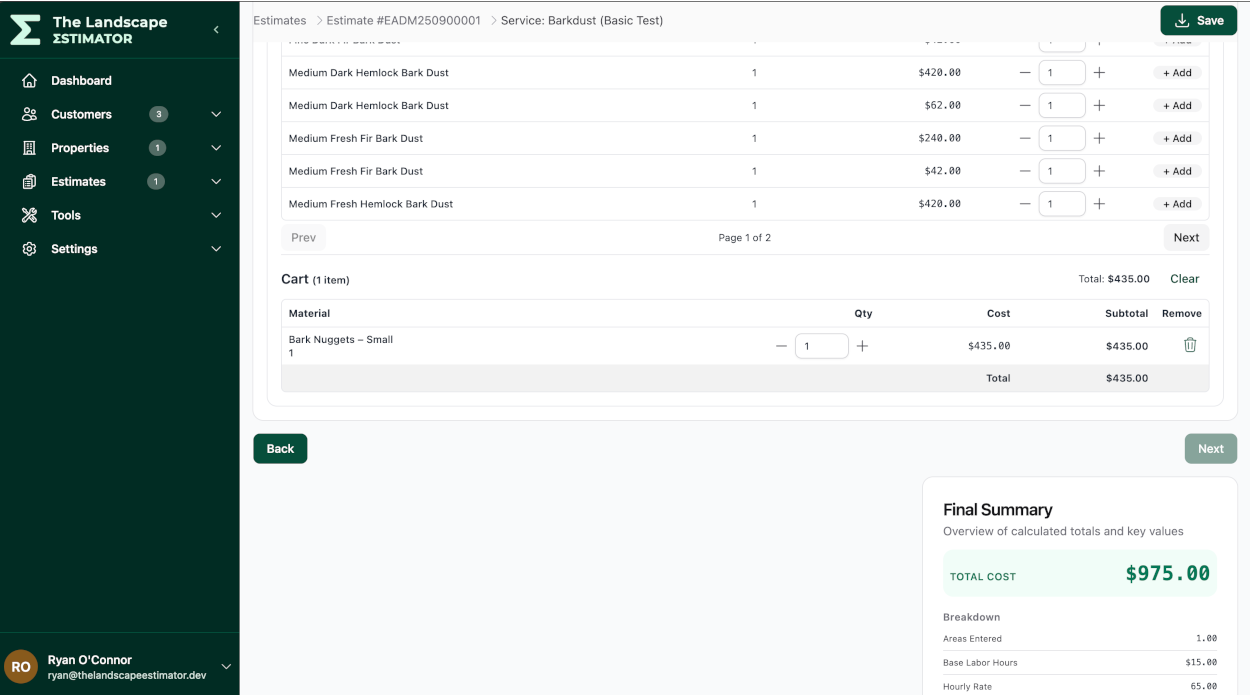Screen dimensions: 1256x695
Task: Click the cart quantity input field
Action: 822,344
